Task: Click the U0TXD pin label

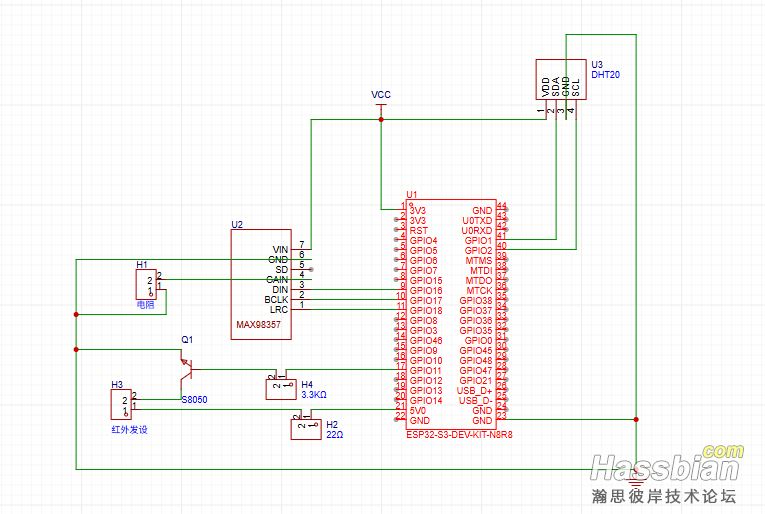Action: 477,220
